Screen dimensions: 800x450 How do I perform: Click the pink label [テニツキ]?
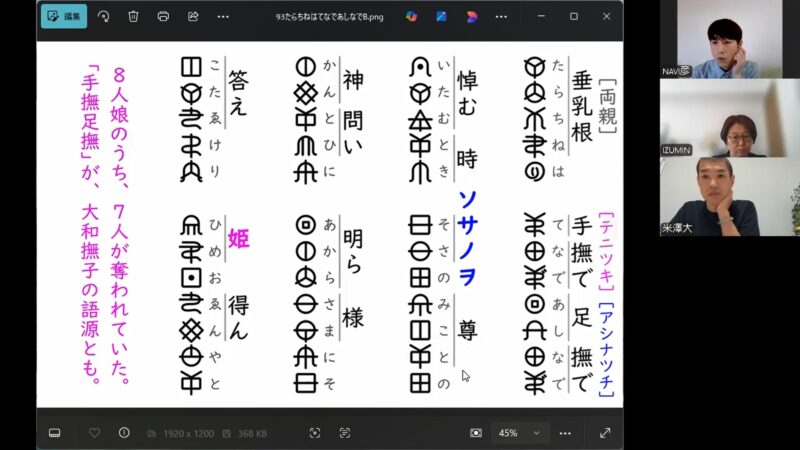click(x=606, y=252)
